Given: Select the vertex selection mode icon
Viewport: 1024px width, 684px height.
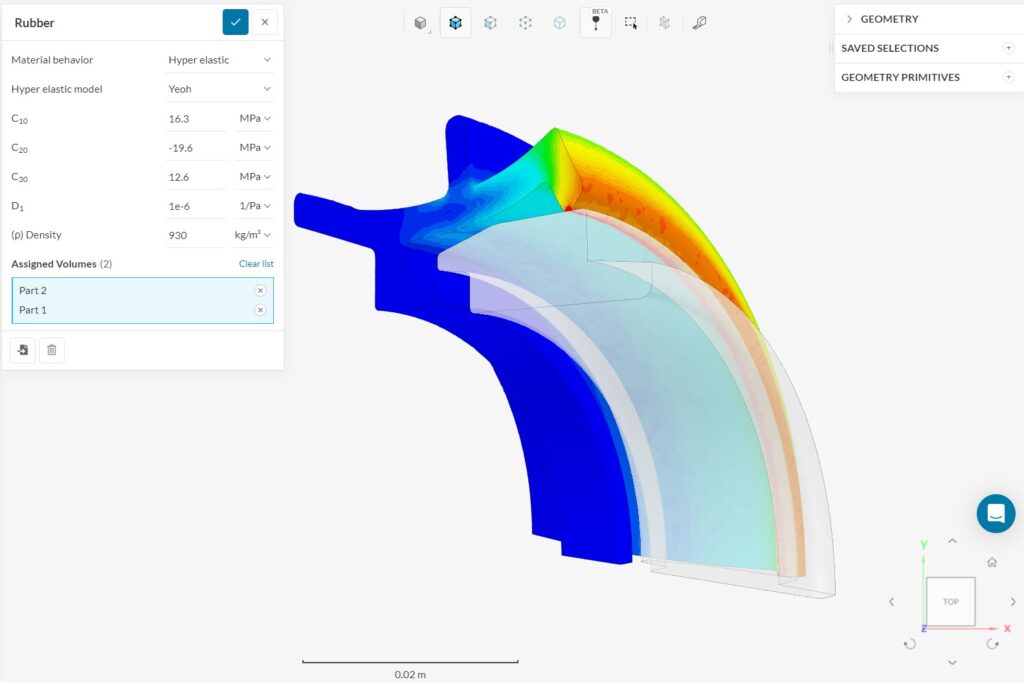Looking at the screenshot, I should [524, 22].
